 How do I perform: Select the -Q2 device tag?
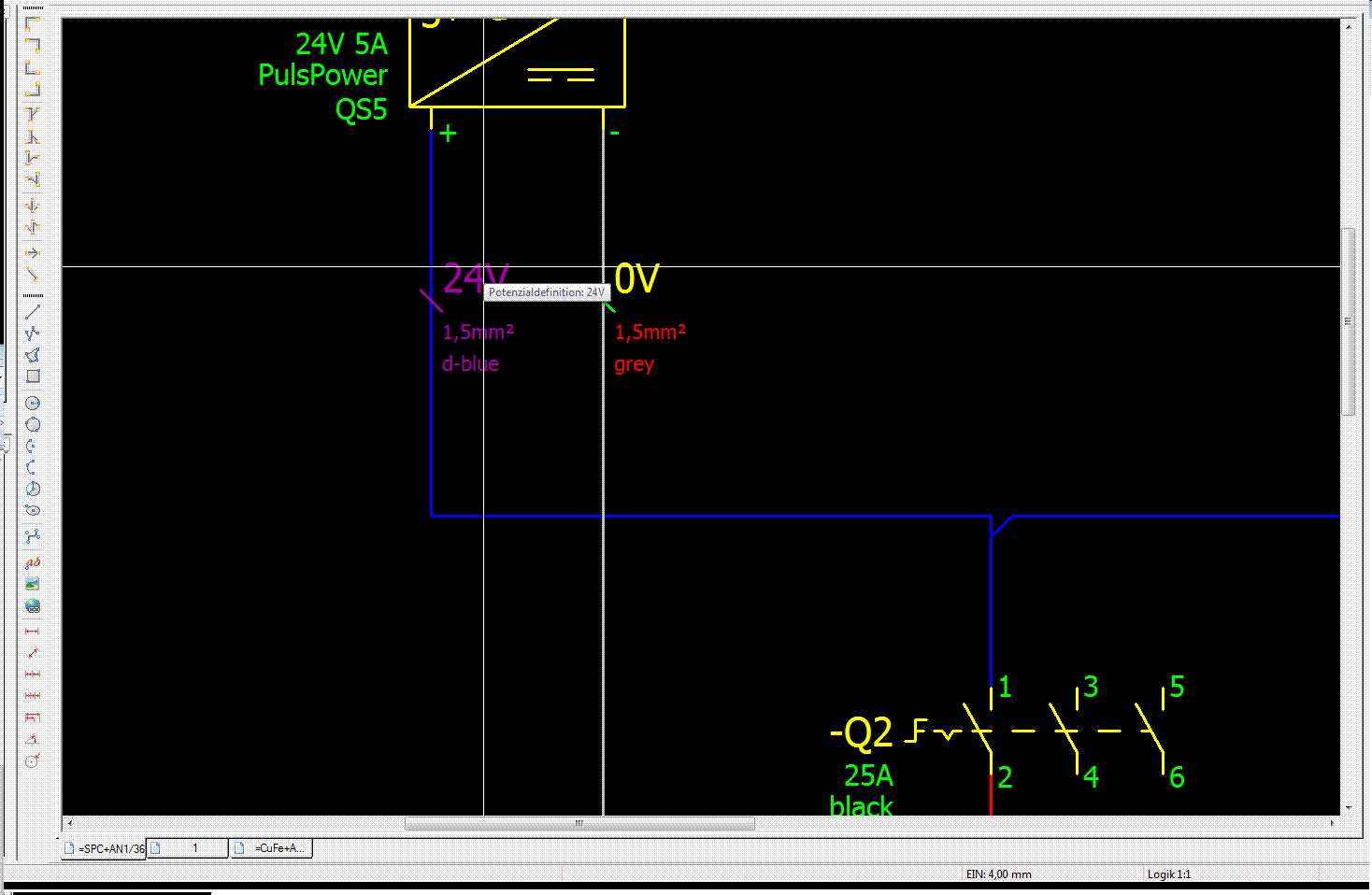[x=861, y=732]
